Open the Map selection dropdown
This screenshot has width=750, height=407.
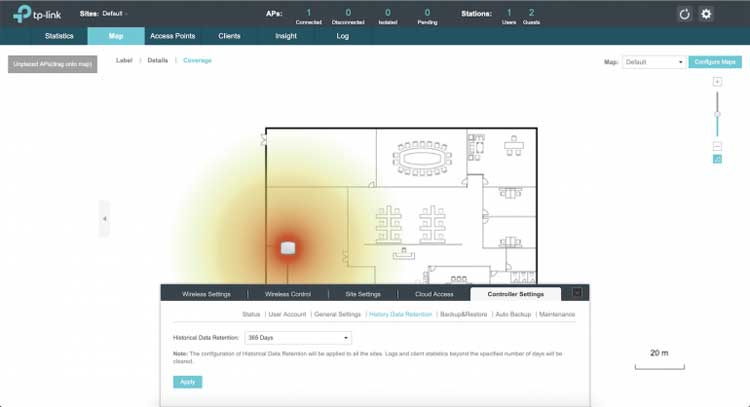654,62
